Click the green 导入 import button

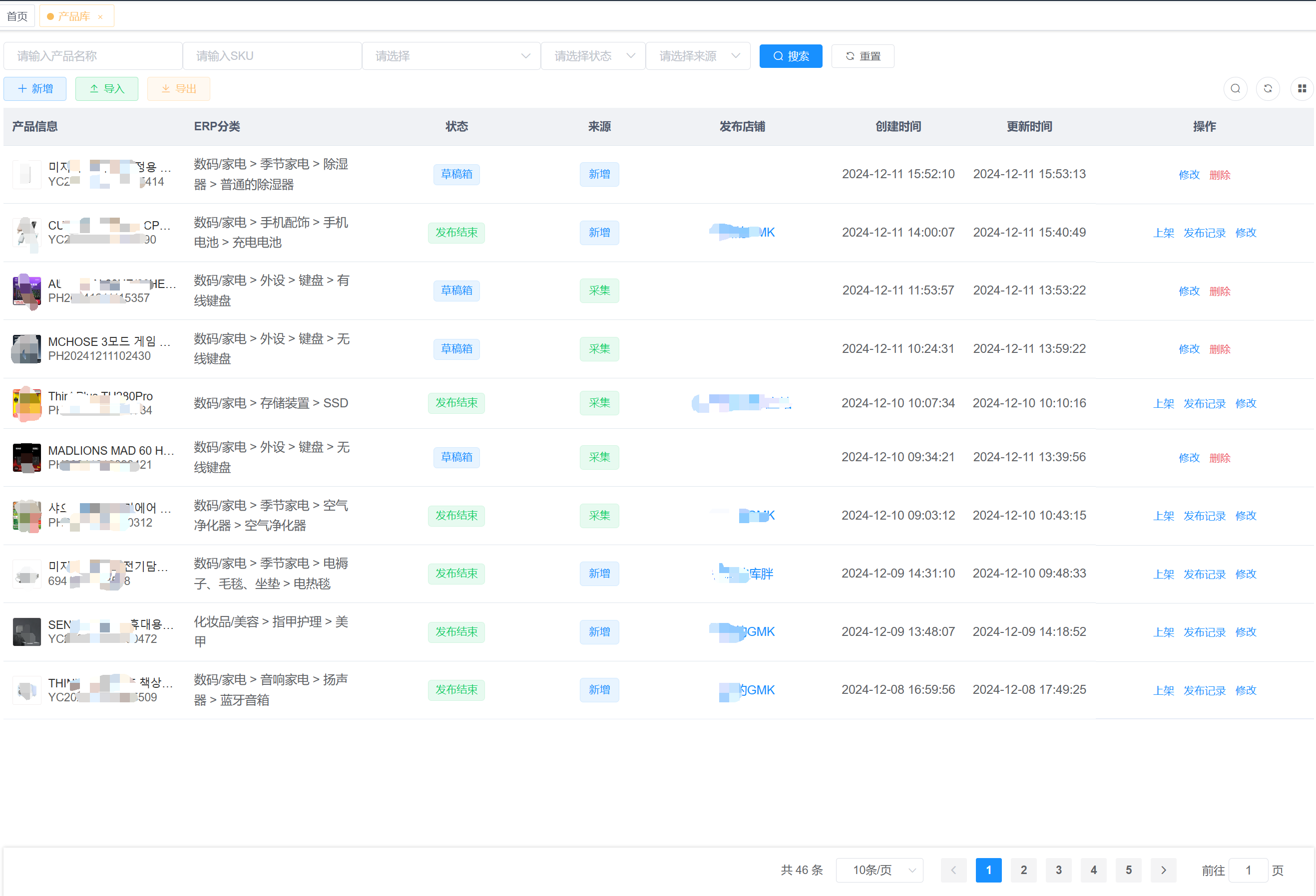(x=106, y=89)
